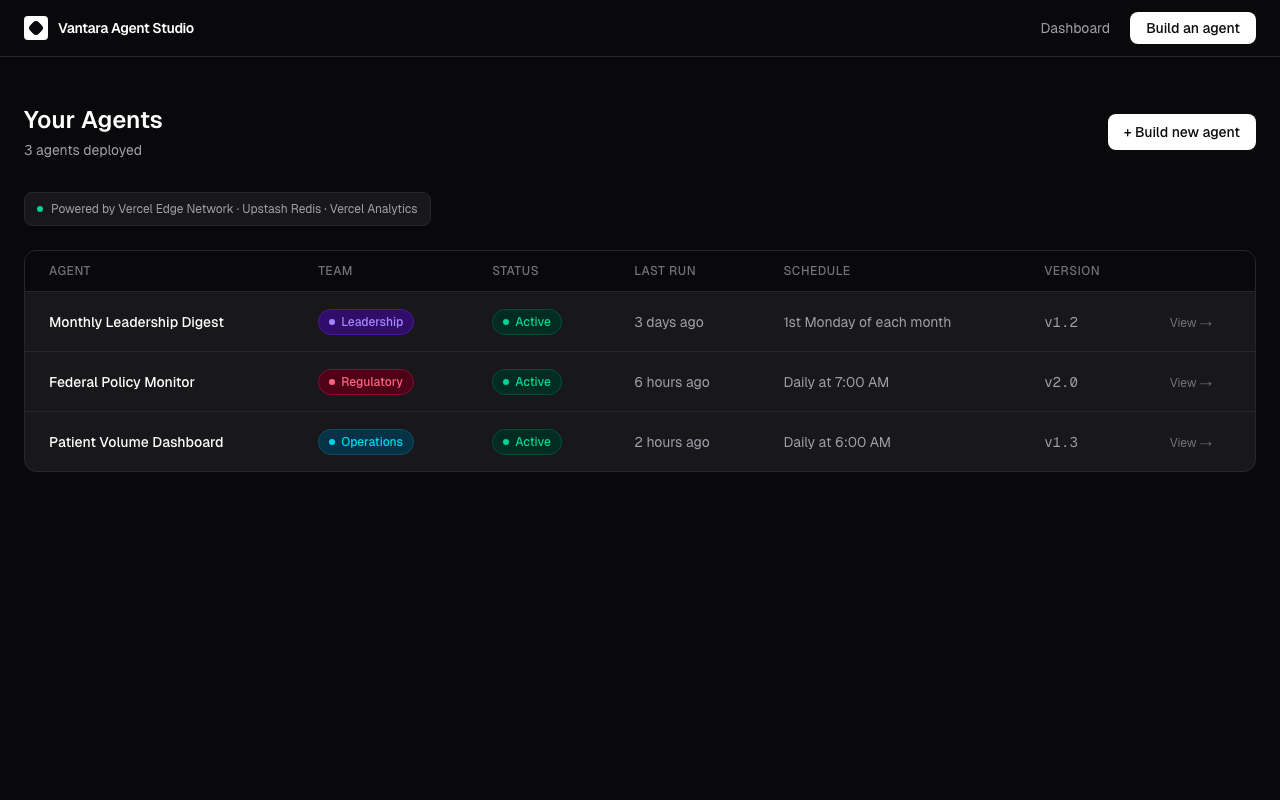Click Active status of Monthly Leadership Digest

(x=527, y=322)
